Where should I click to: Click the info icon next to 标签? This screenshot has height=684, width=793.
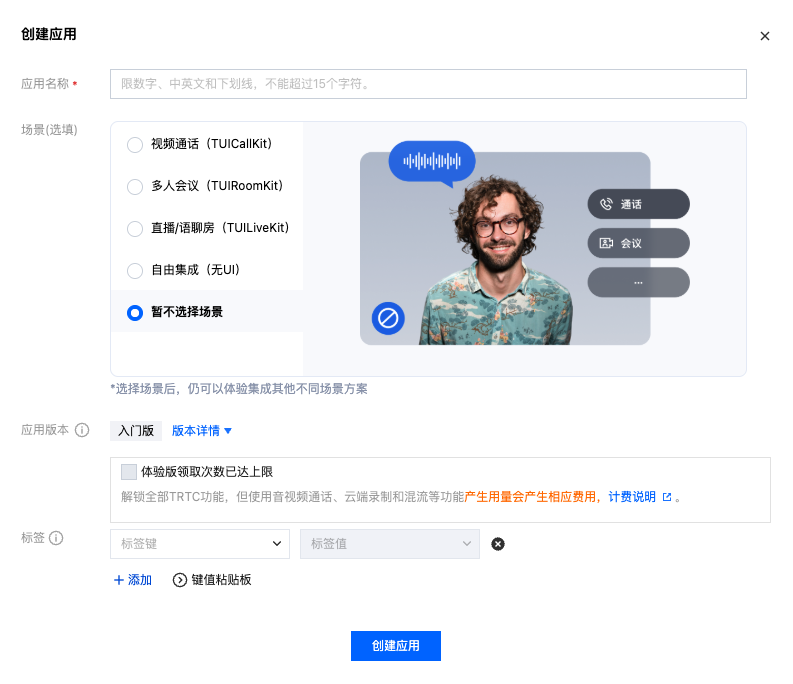[x=56, y=538]
